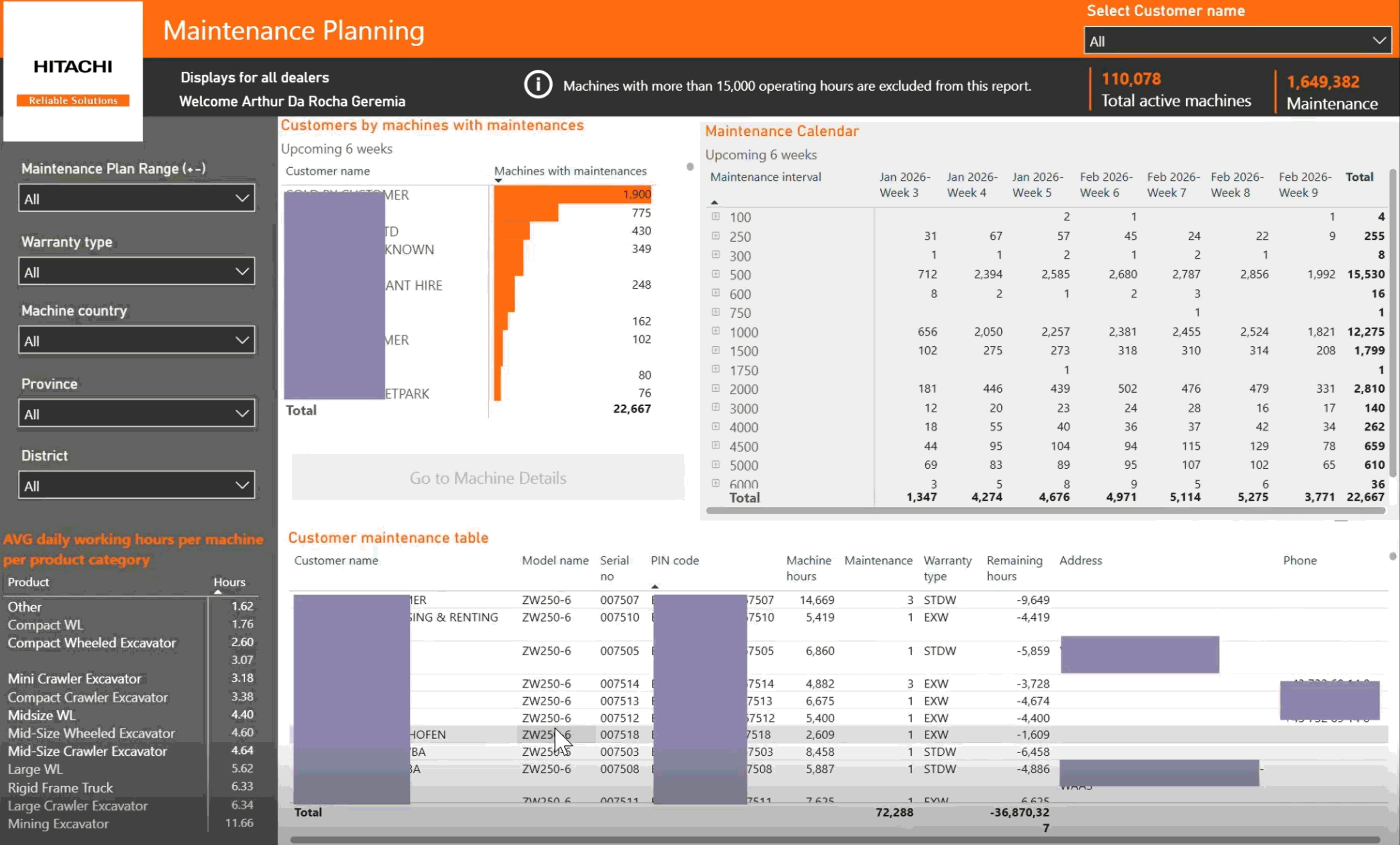This screenshot has height=845, width=1400.
Task: Click remaining hours value -5,859
Action: 1033,651
